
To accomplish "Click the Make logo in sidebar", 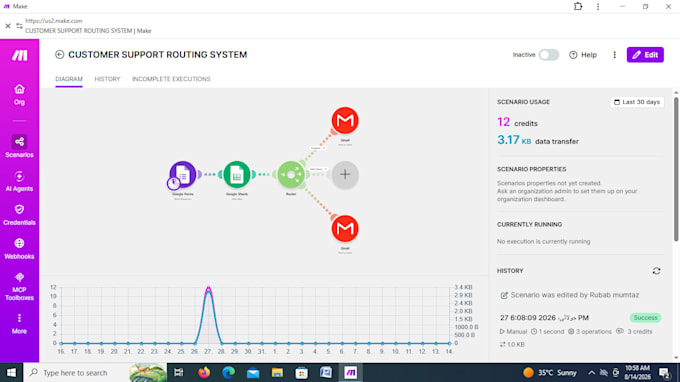I will [20, 55].
